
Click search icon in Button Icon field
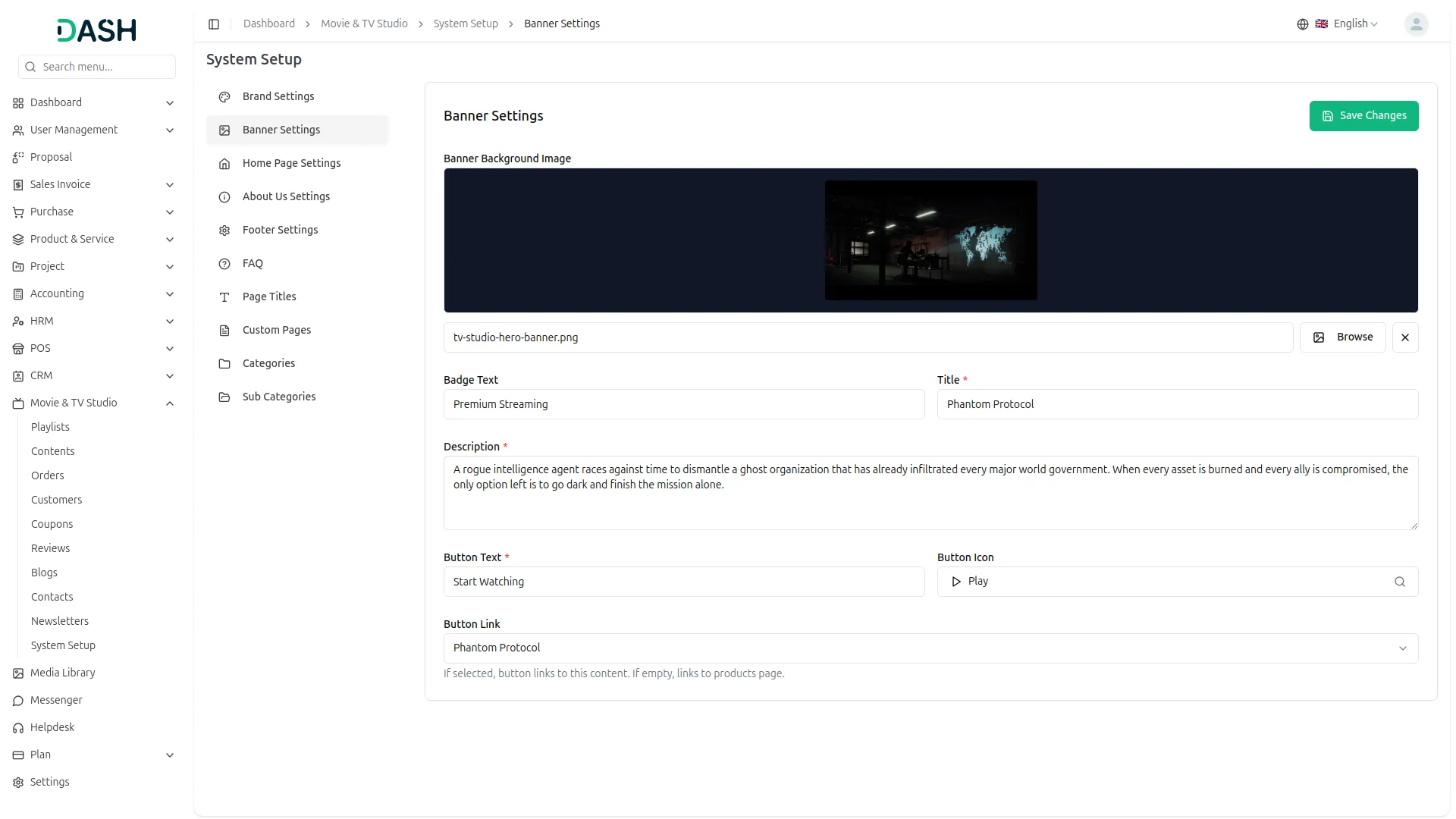pyautogui.click(x=1399, y=582)
